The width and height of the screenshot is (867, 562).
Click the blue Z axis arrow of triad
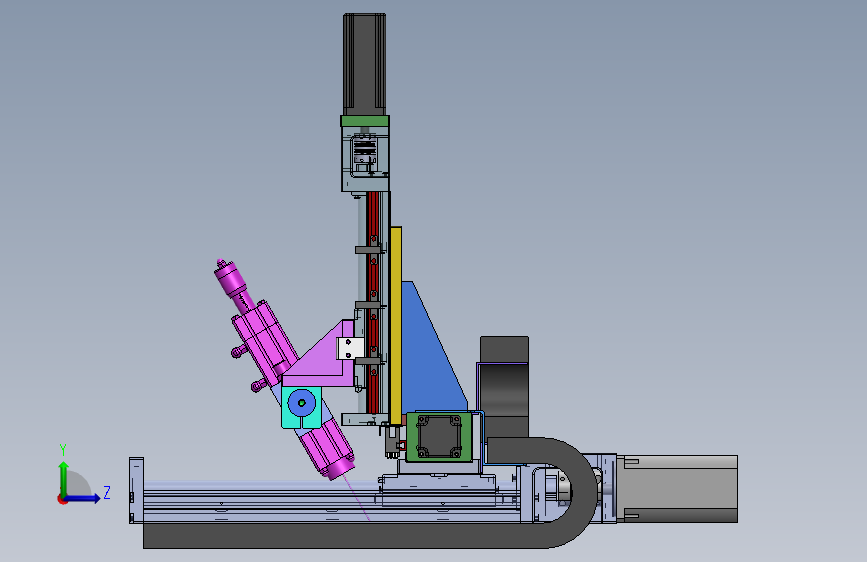pyautogui.click(x=83, y=498)
